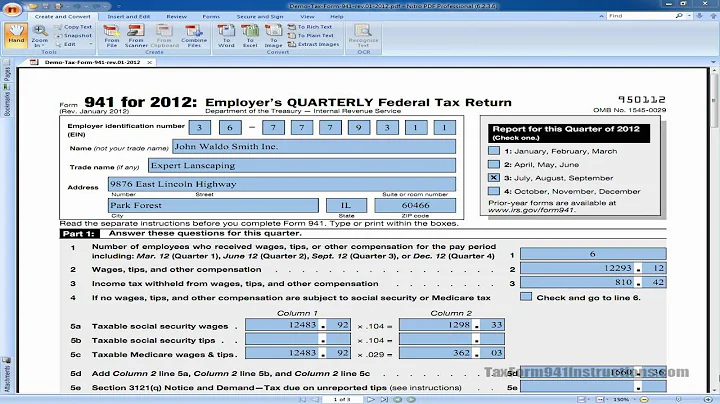Check quarter 1: January, February, March

(494, 151)
